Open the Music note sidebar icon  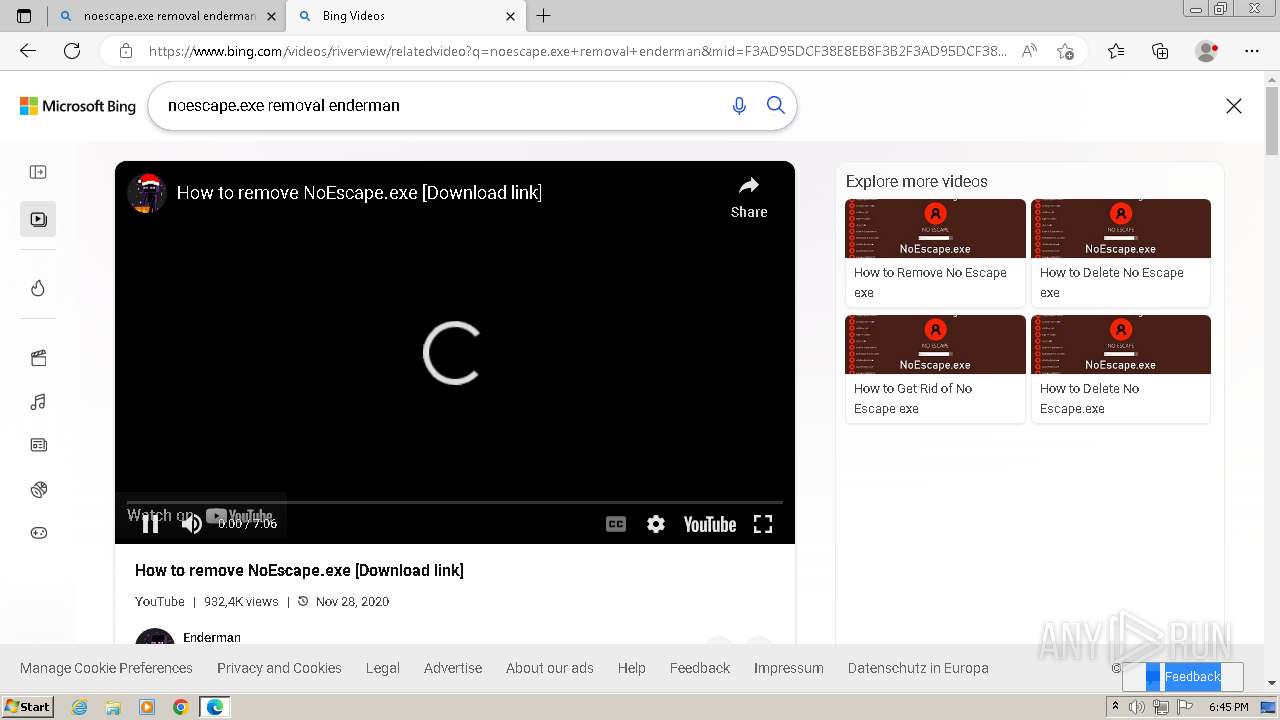(x=38, y=402)
